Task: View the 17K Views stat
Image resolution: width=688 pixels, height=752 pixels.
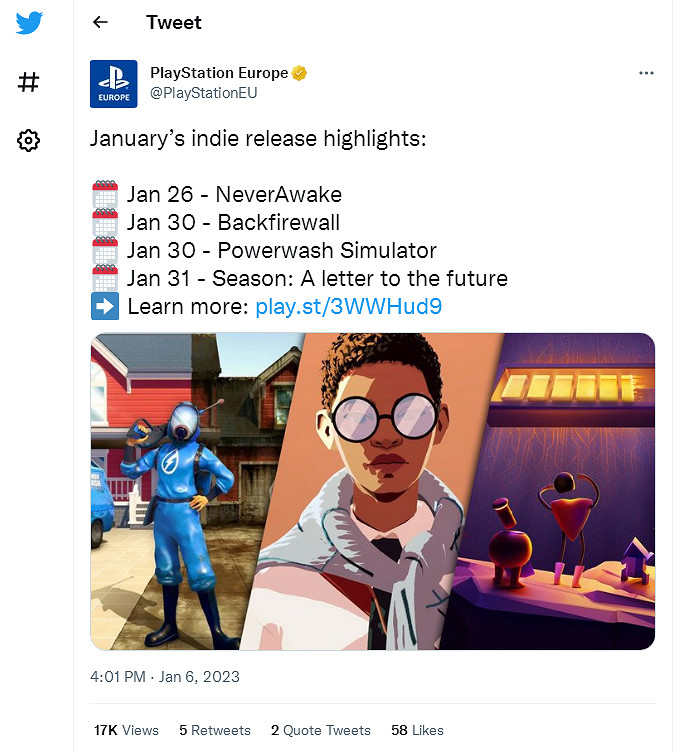Action: pos(126,730)
